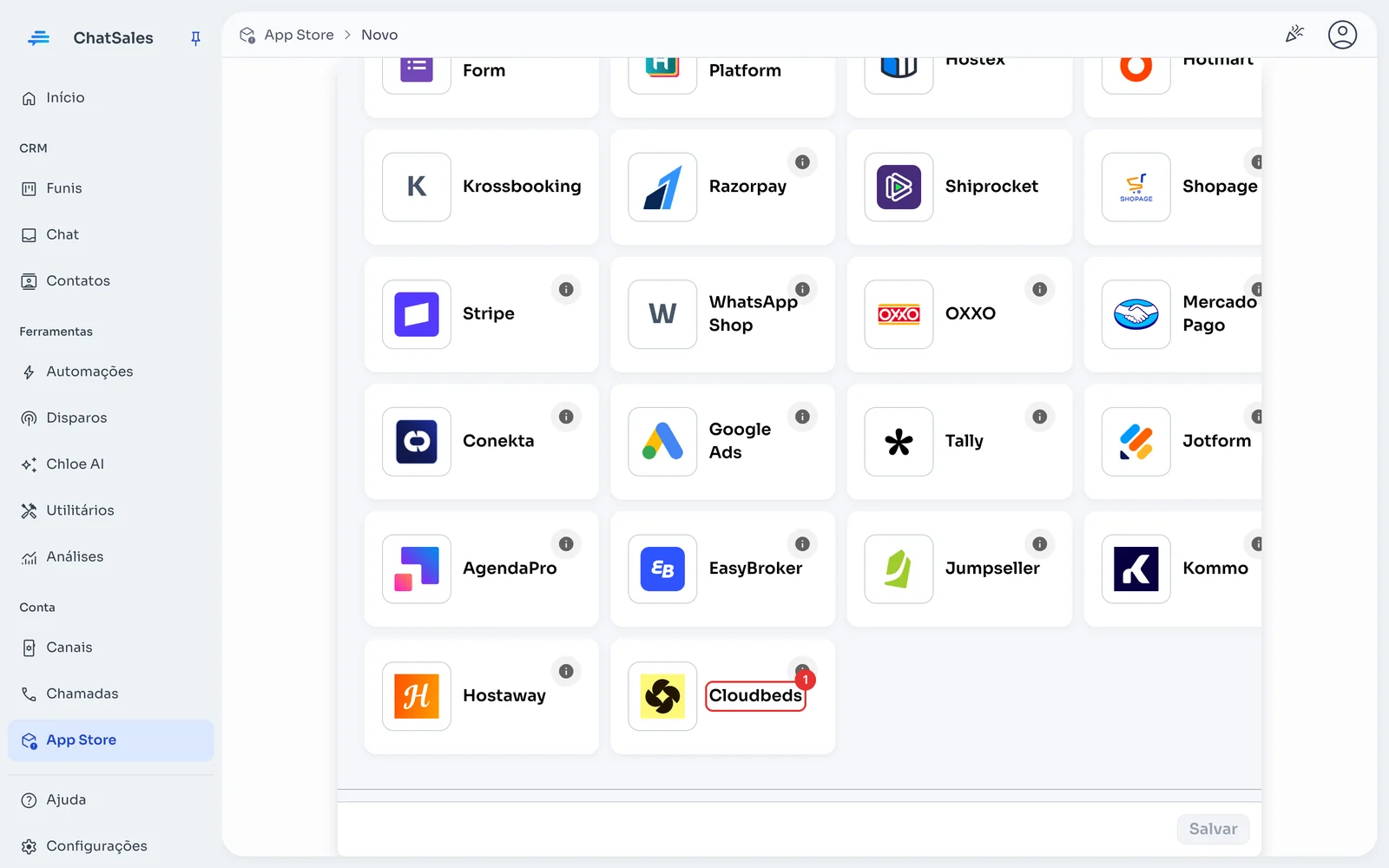Select the Tally app icon
Viewport: 1389px width, 868px height.
tap(899, 442)
